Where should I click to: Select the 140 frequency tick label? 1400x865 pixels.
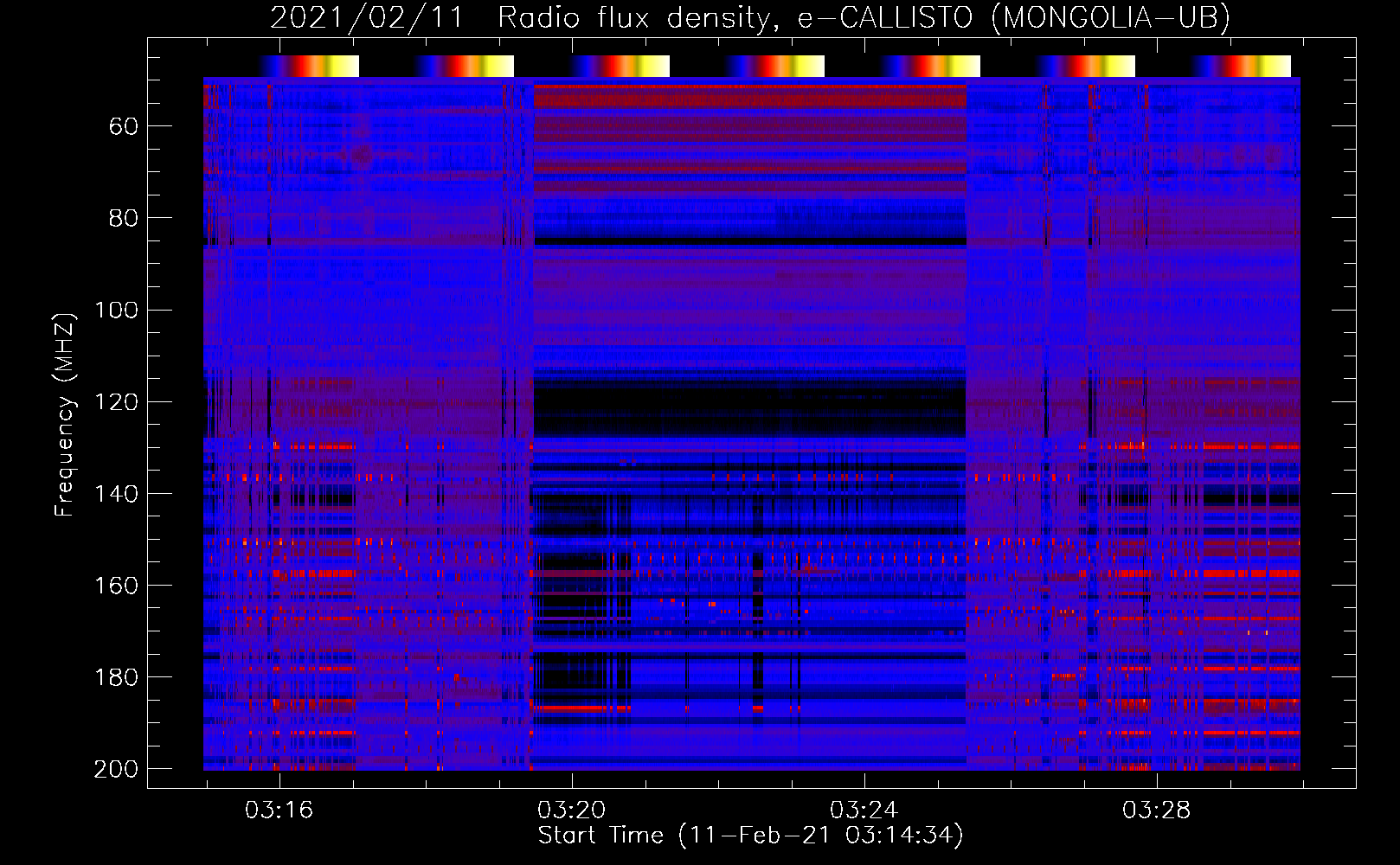click(x=116, y=493)
